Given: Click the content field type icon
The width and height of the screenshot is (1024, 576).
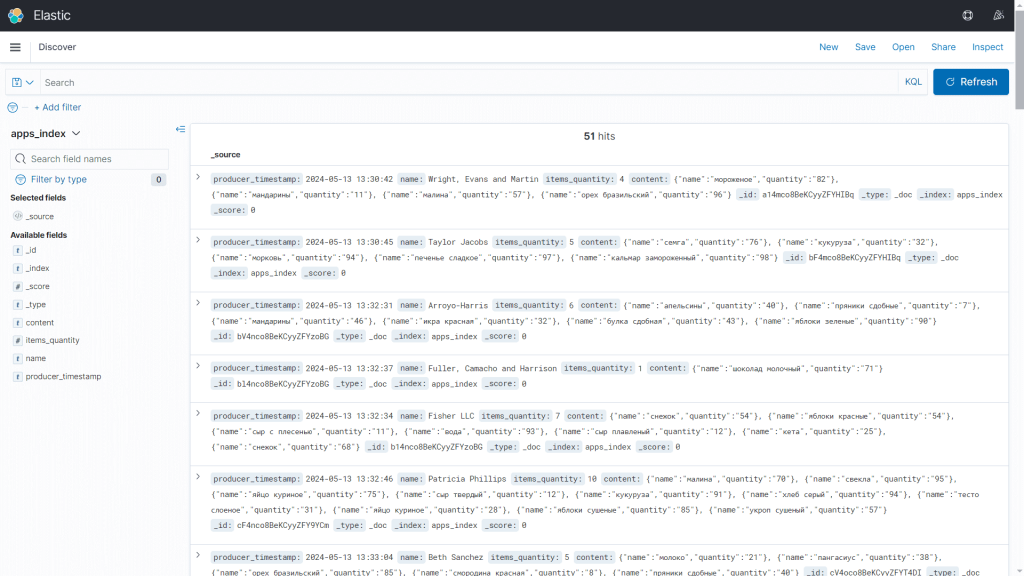Looking at the screenshot, I should pos(18,323).
